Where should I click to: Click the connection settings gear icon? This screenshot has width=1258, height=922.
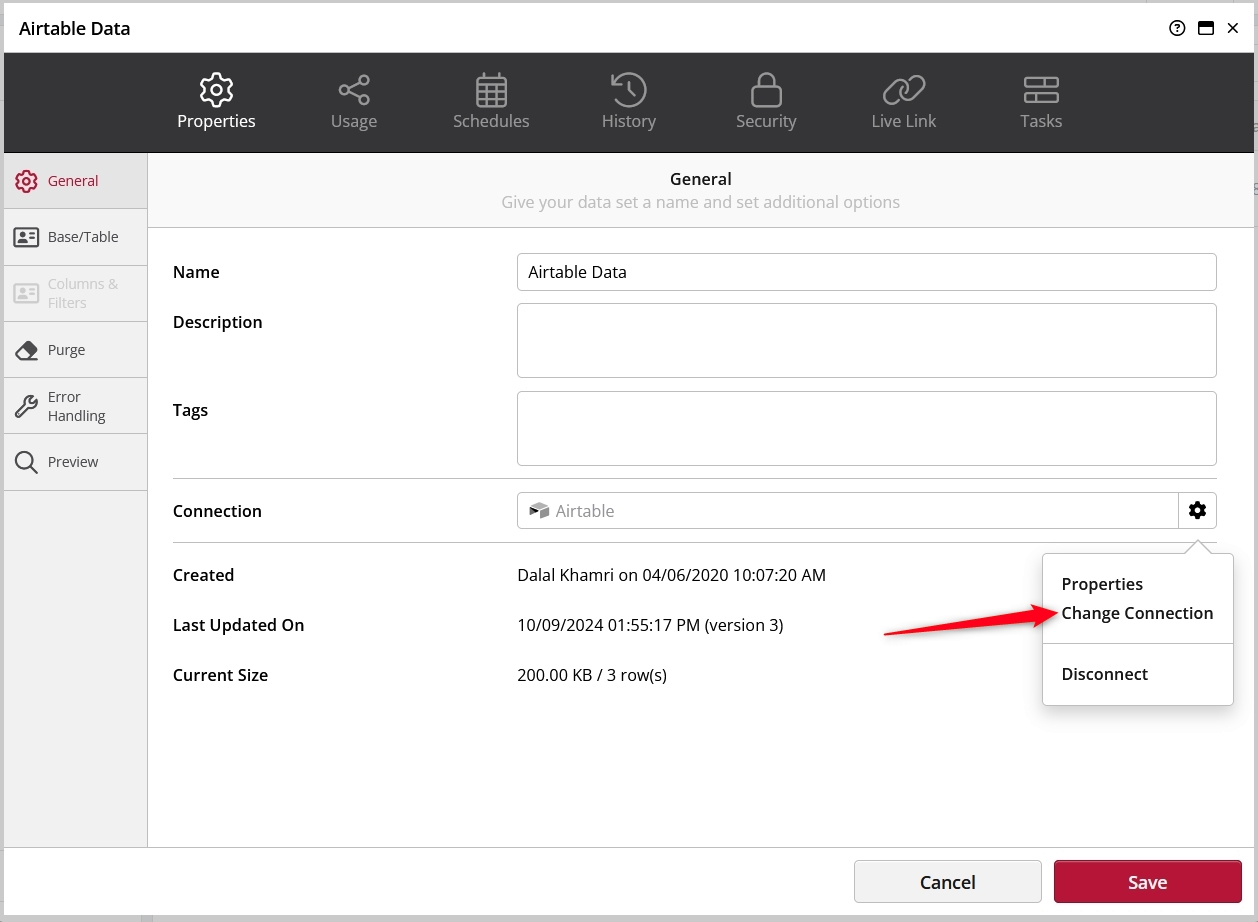click(x=1197, y=511)
